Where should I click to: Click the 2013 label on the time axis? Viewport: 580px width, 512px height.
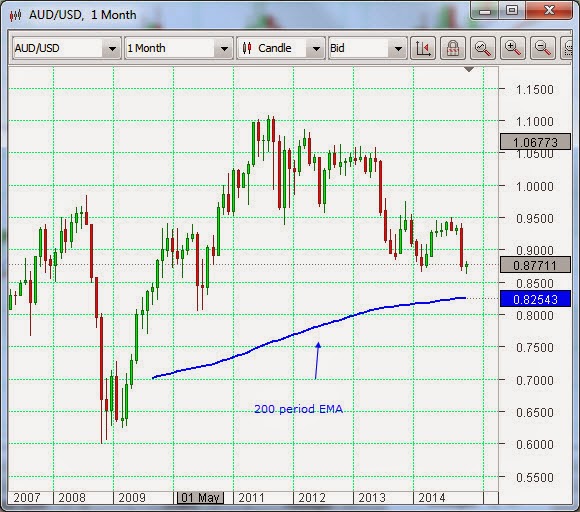coord(372,498)
